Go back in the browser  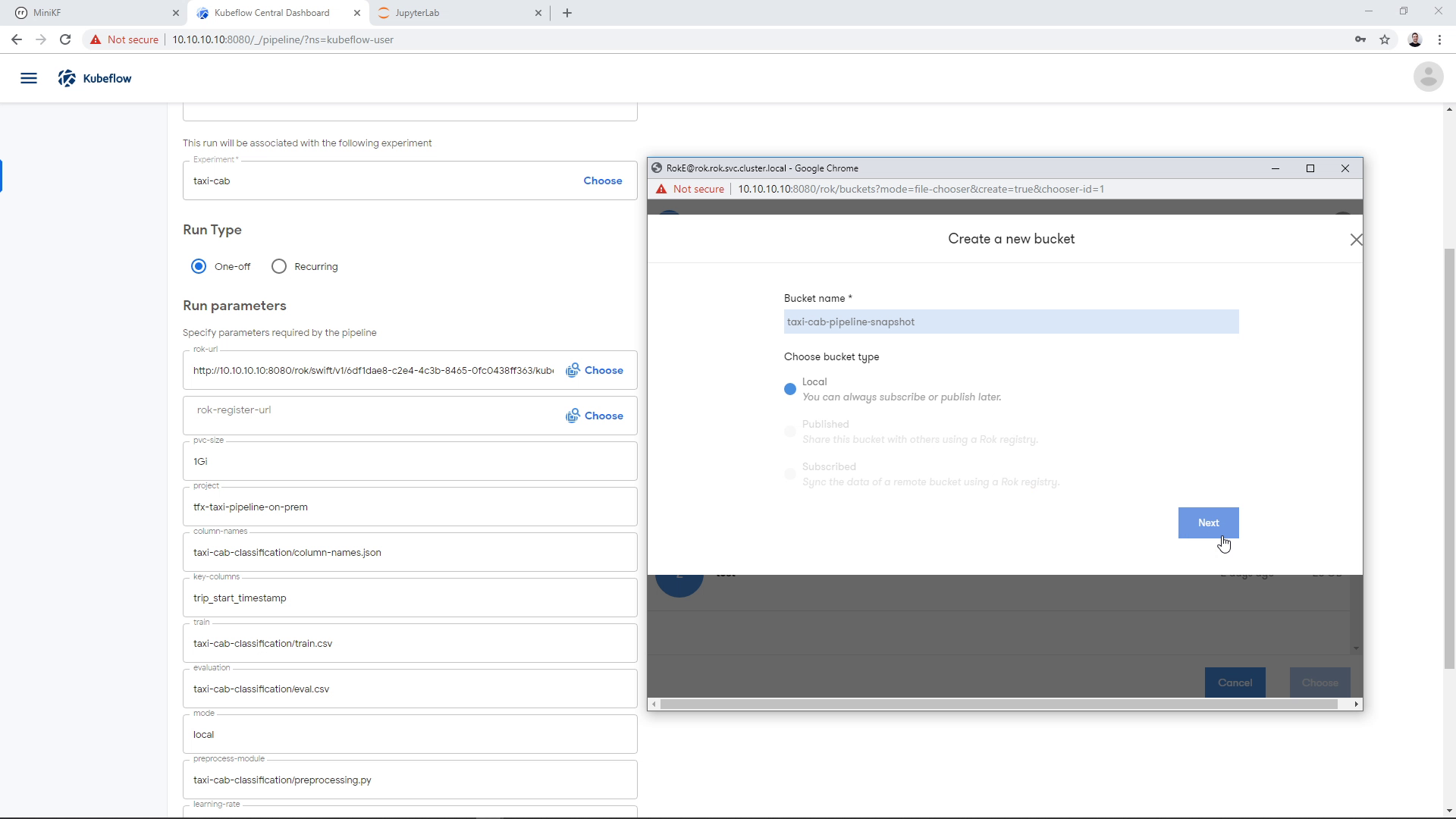point(16,39)
